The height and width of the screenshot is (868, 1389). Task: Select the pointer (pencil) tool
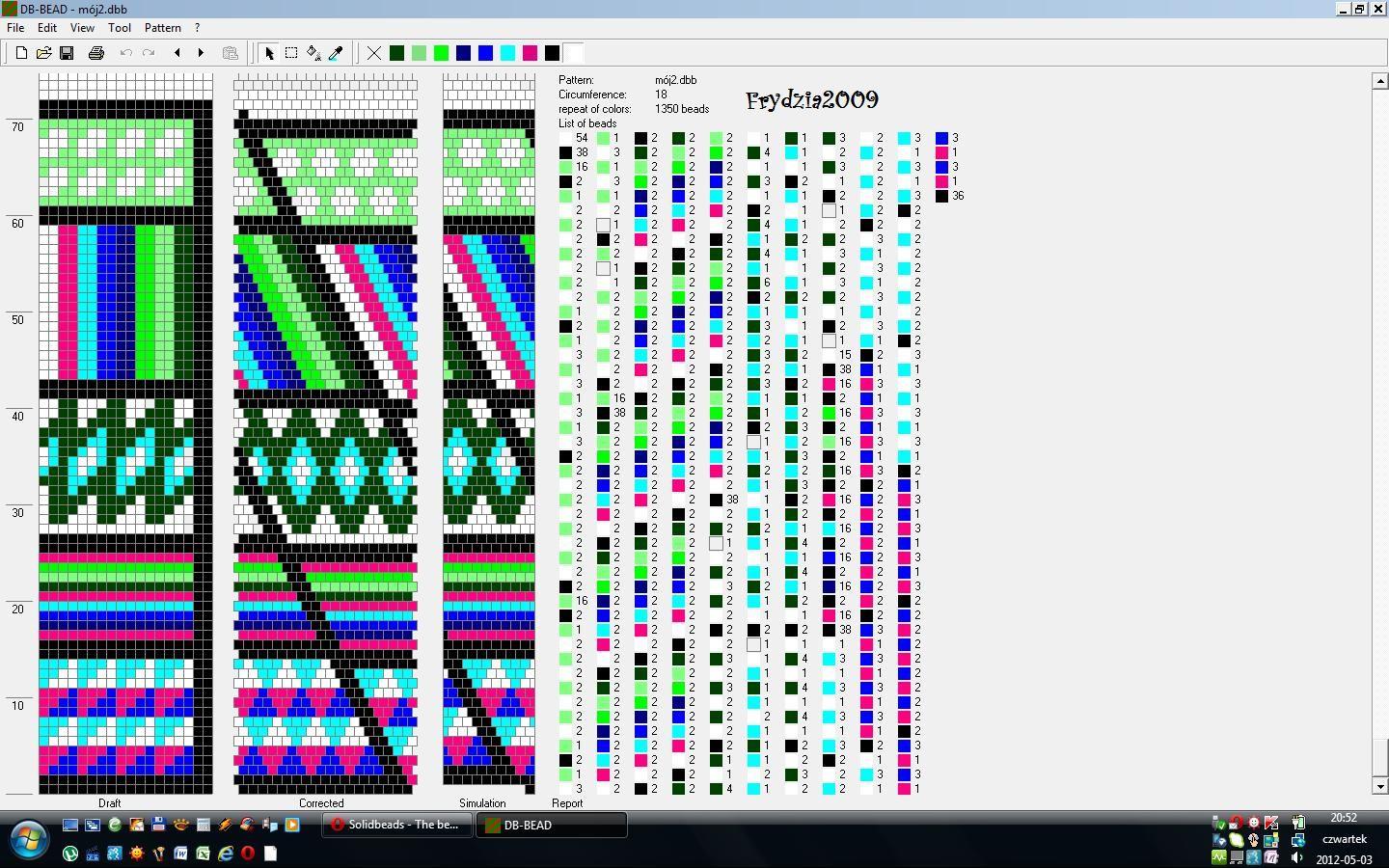coord(269,53)
